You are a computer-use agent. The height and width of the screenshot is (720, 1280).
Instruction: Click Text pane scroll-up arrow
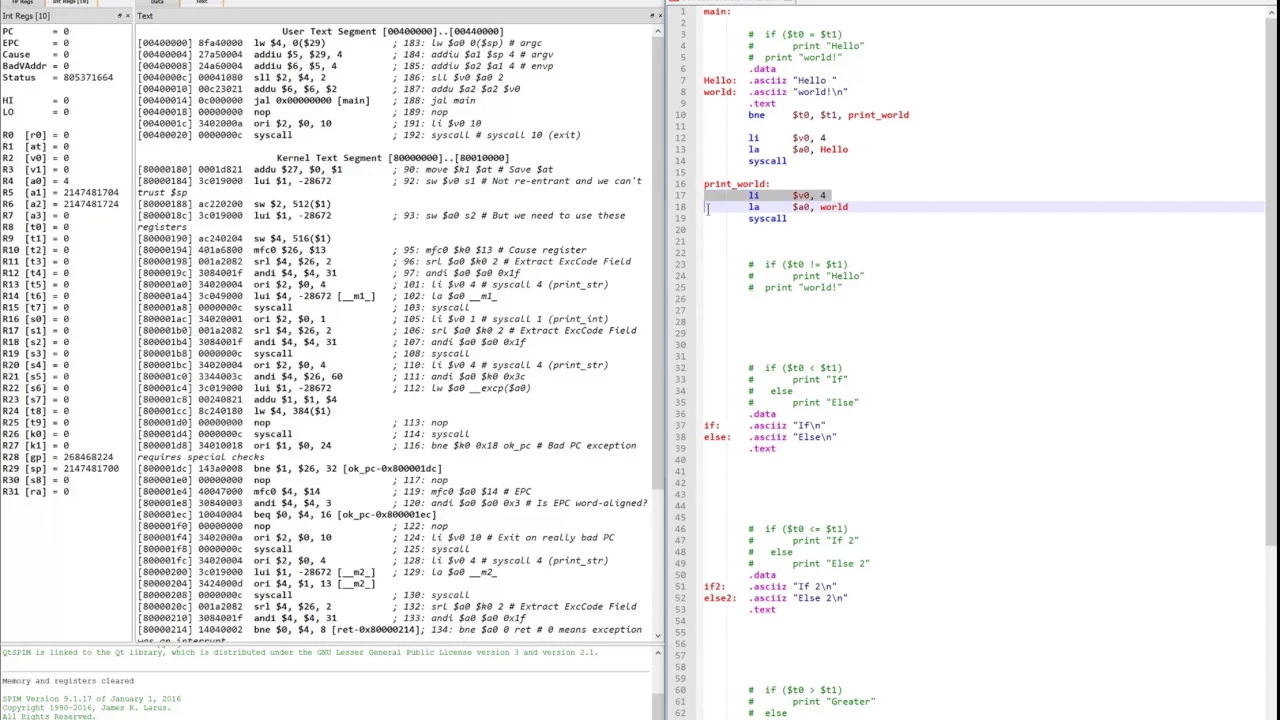(x=657, y=32)
